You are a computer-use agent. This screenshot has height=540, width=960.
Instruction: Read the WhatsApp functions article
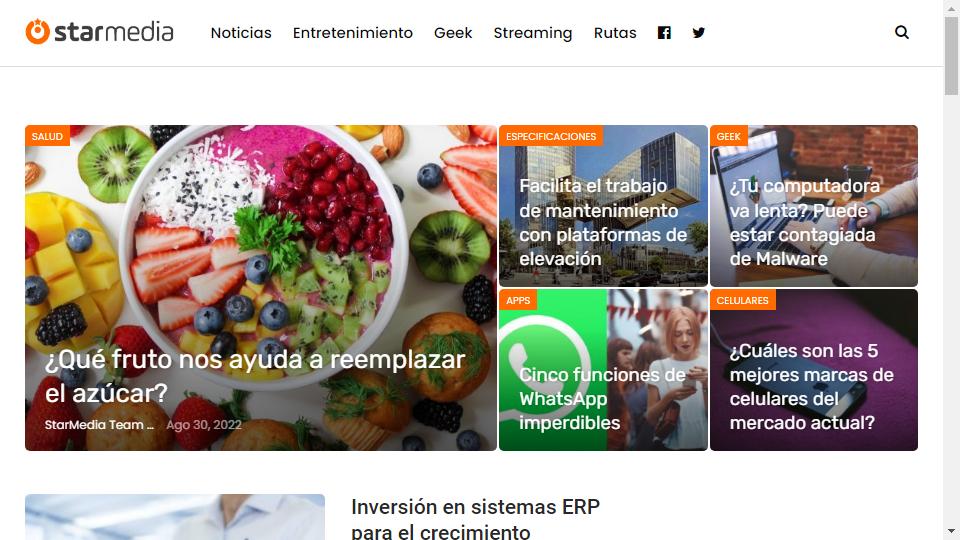click(602, 399)
